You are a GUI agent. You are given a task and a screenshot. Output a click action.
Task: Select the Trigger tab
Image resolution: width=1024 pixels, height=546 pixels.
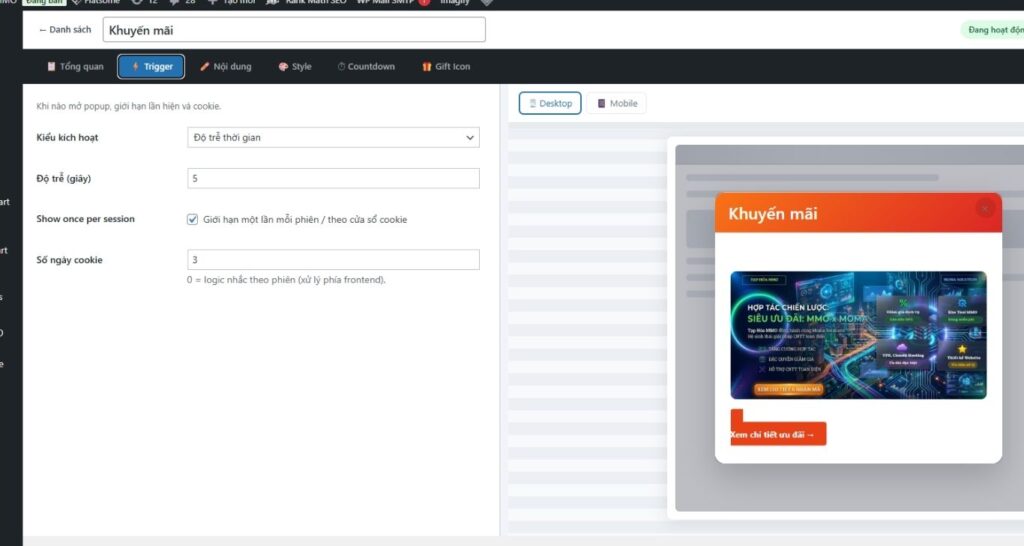151,67
